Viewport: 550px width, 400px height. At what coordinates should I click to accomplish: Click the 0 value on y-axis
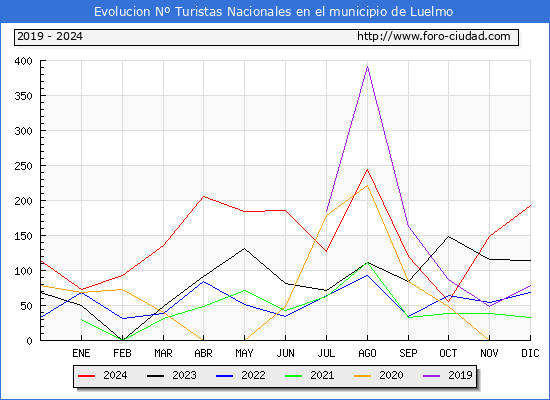coord(29,341)
